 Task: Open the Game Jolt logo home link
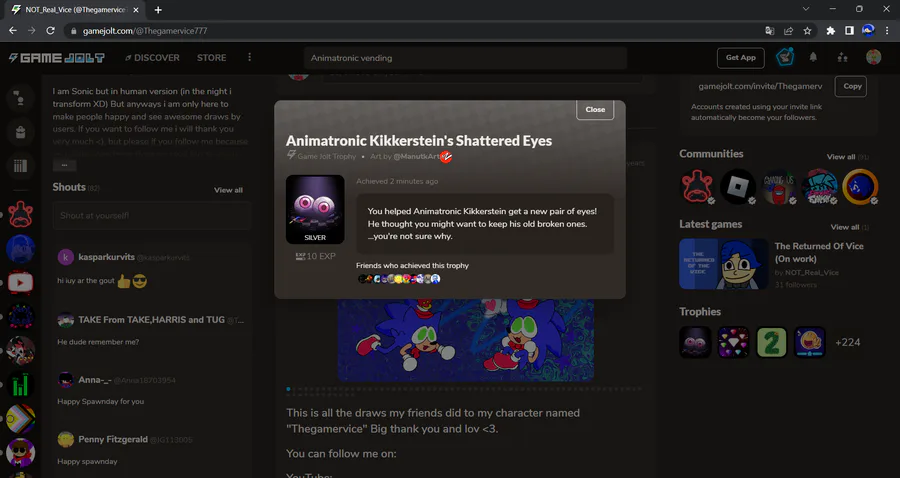56,58
